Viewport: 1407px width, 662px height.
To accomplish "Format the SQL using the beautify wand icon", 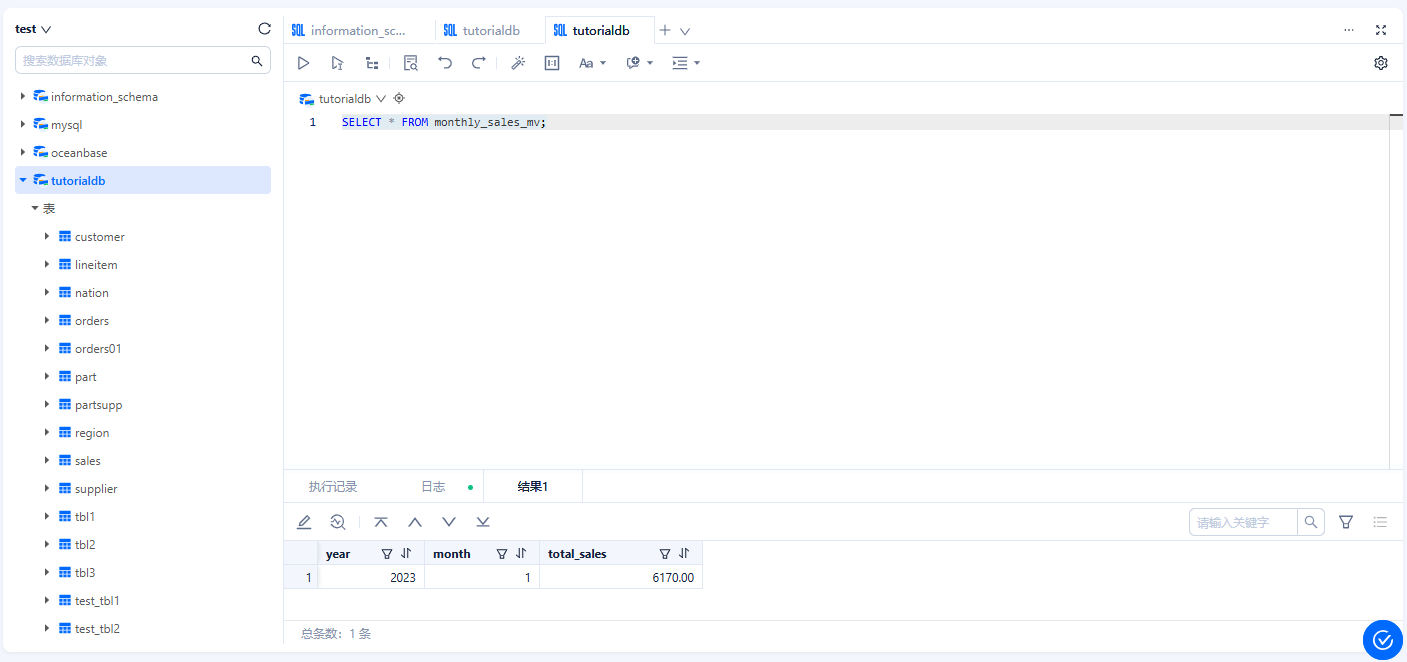I will [518, 62].
